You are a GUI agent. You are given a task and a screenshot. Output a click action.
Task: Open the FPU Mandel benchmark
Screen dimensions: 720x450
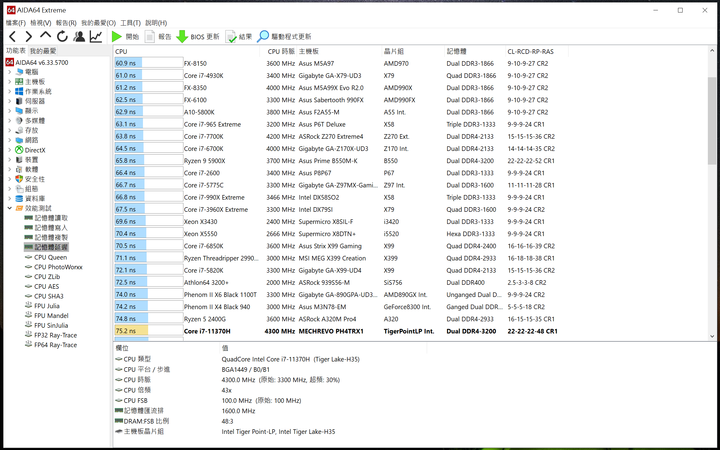pos(46,315)
